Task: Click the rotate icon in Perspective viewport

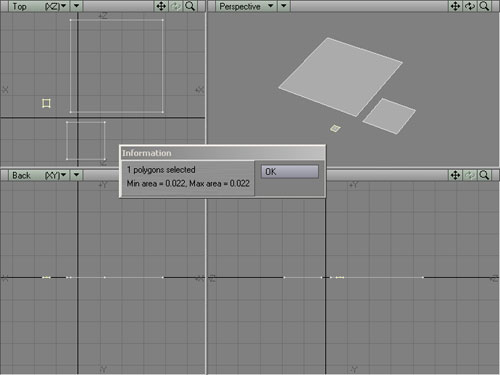Action: (x=470, y=6)
